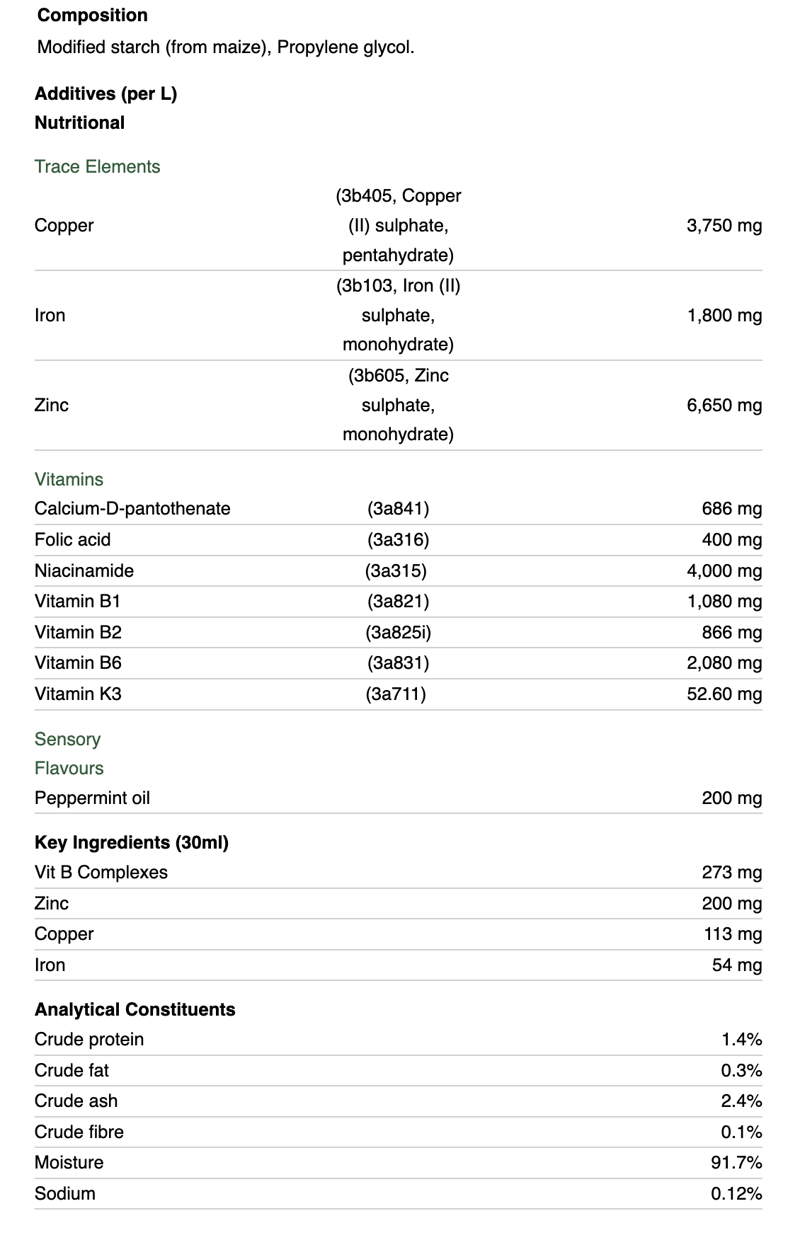This screenshot has width=800, height=1240.
Task: Click the Composition heading
Action: click(x=92, y=16)
